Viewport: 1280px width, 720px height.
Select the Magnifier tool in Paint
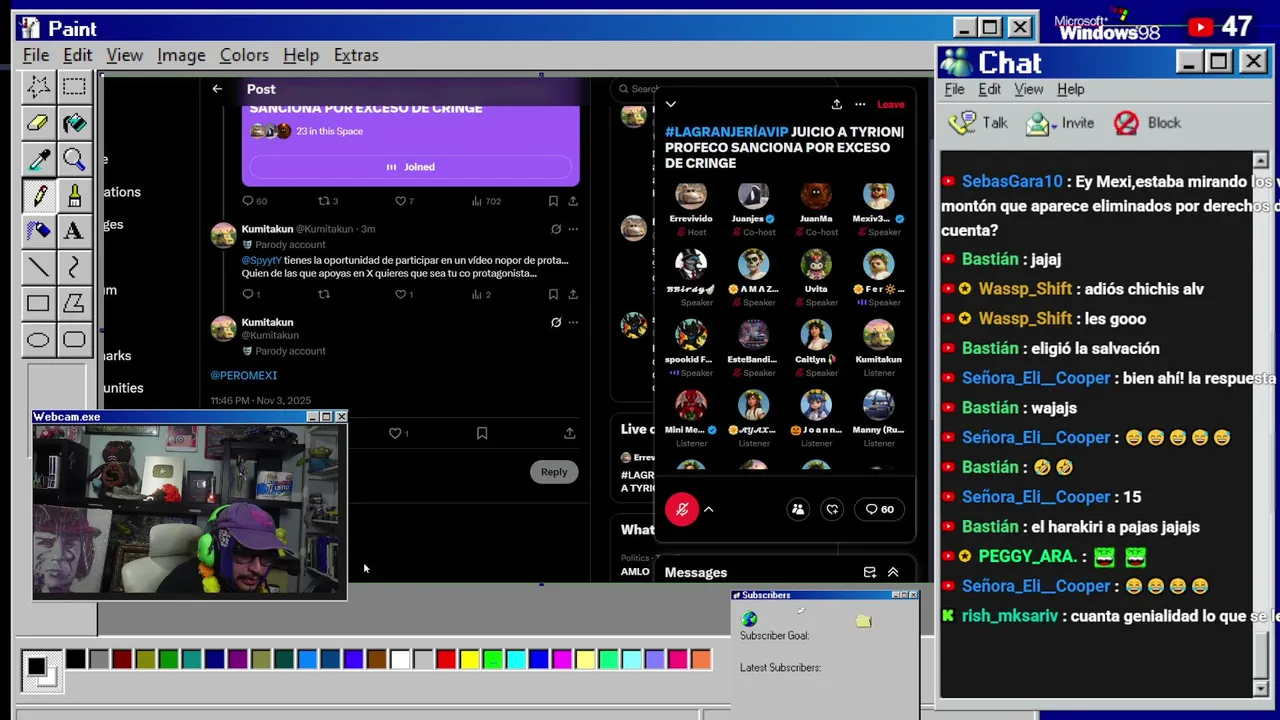(74, 159)
